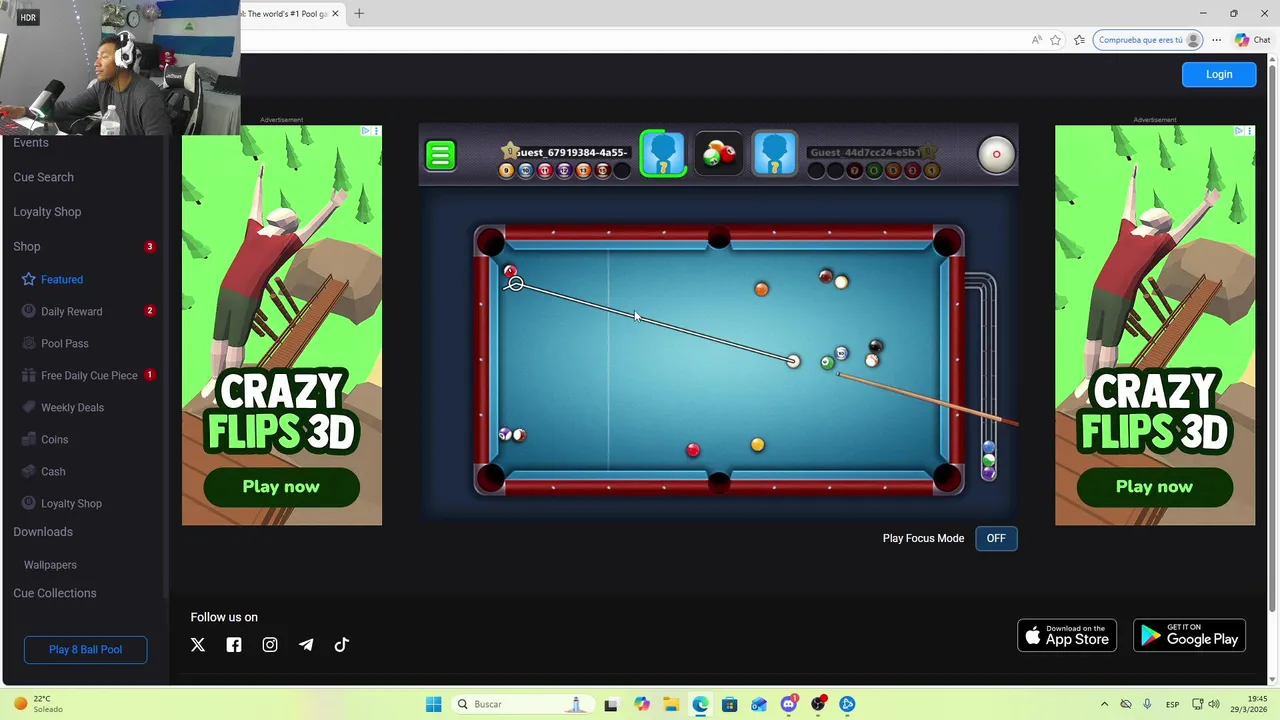Open Cue Search in the sidebar
Screen dimensions: 1280x720
click(43, 177)
